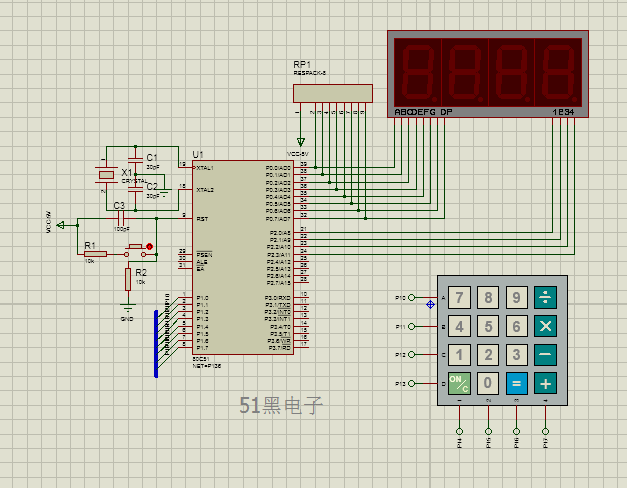Click the red reset pushbutton actuator
The height and width of the screenshot is (488, 627).
coord(149,247)
